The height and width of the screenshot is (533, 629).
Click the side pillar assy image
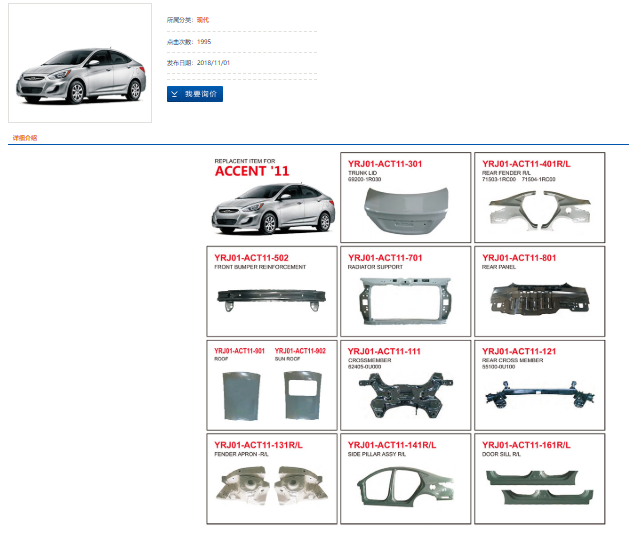click(x=404, y=487)
